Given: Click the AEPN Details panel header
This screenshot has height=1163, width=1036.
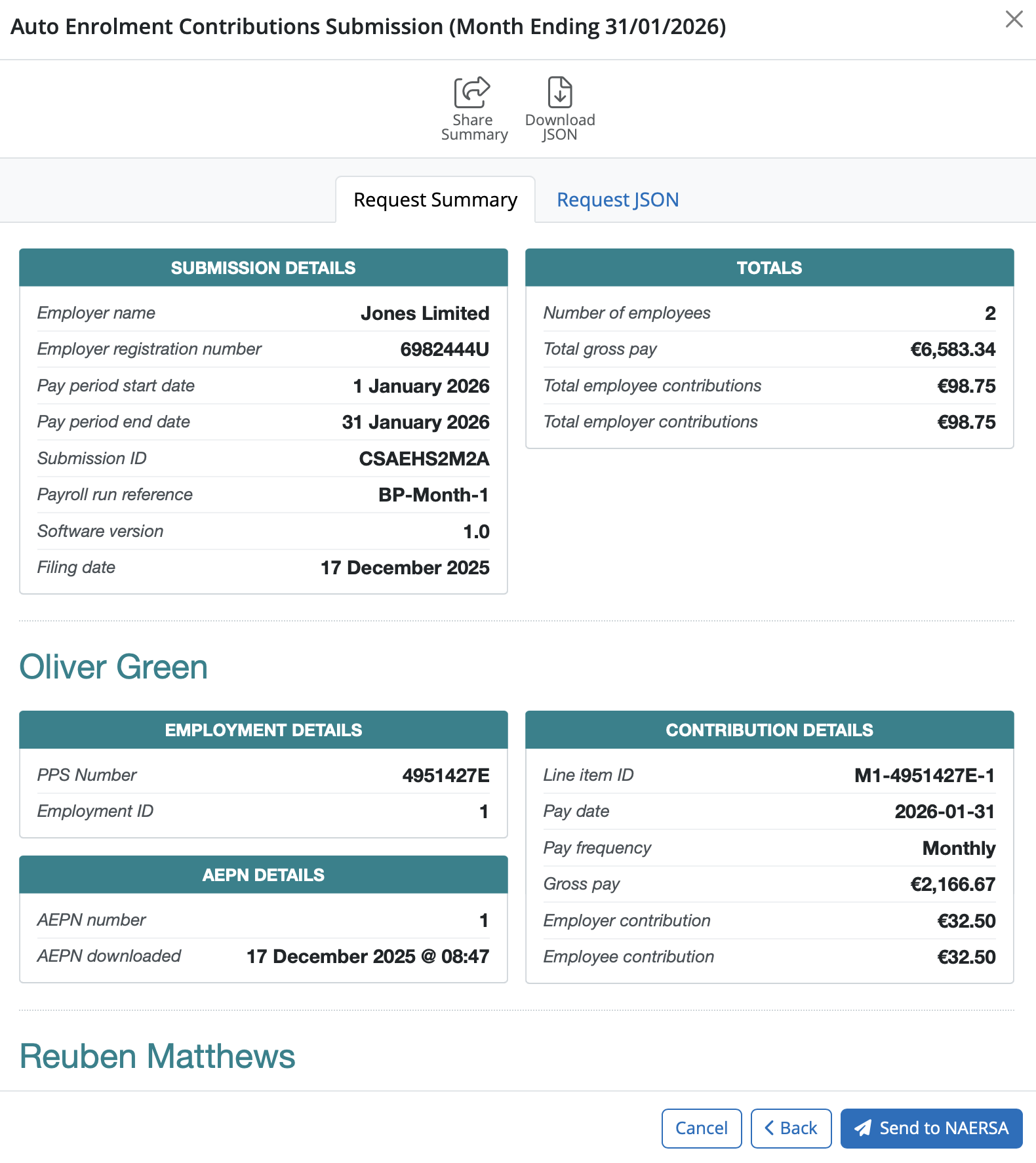Looking at the screenshot, I should [264, 875].
